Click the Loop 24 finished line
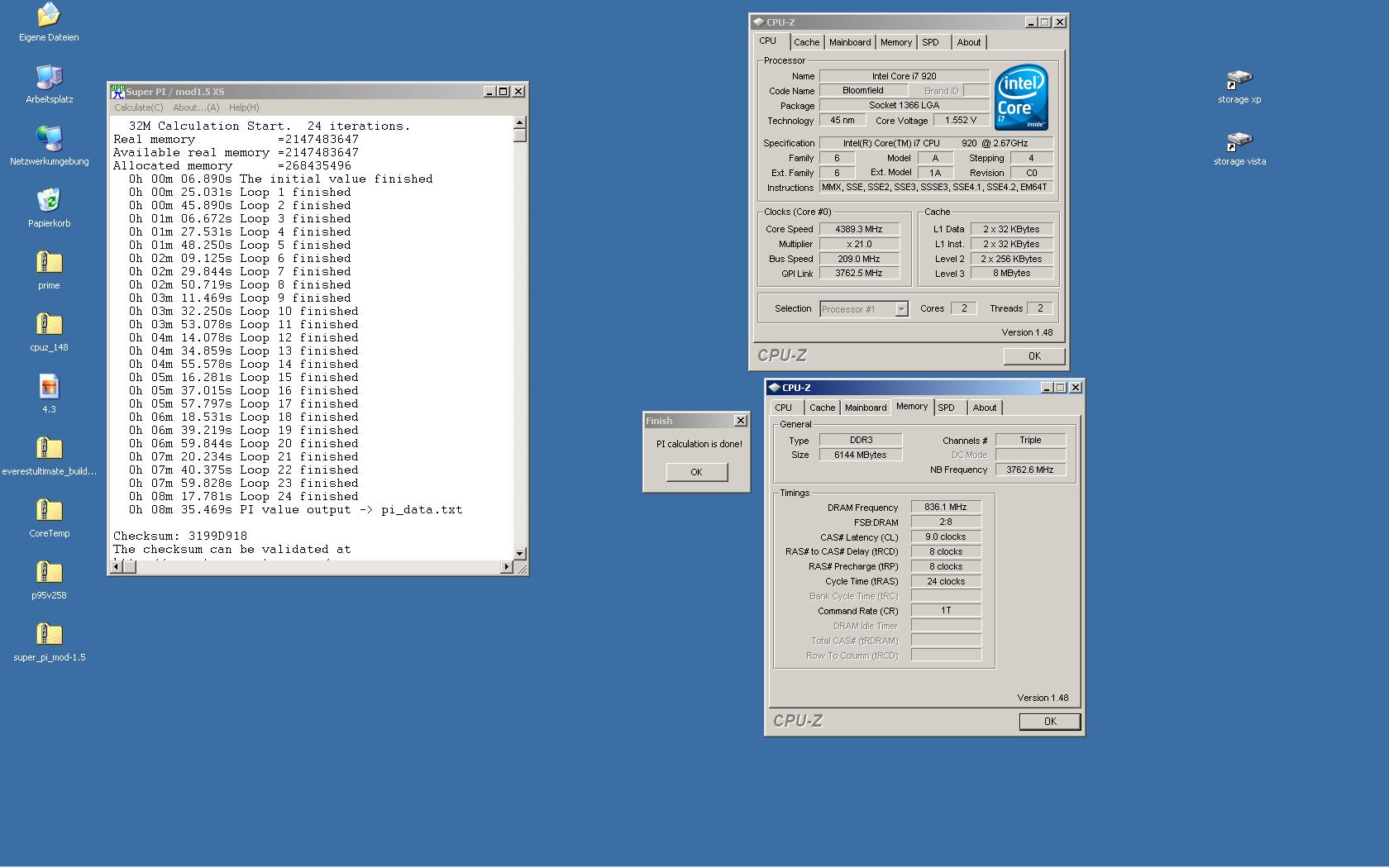1389x868 pixels. tap(243, 496)
